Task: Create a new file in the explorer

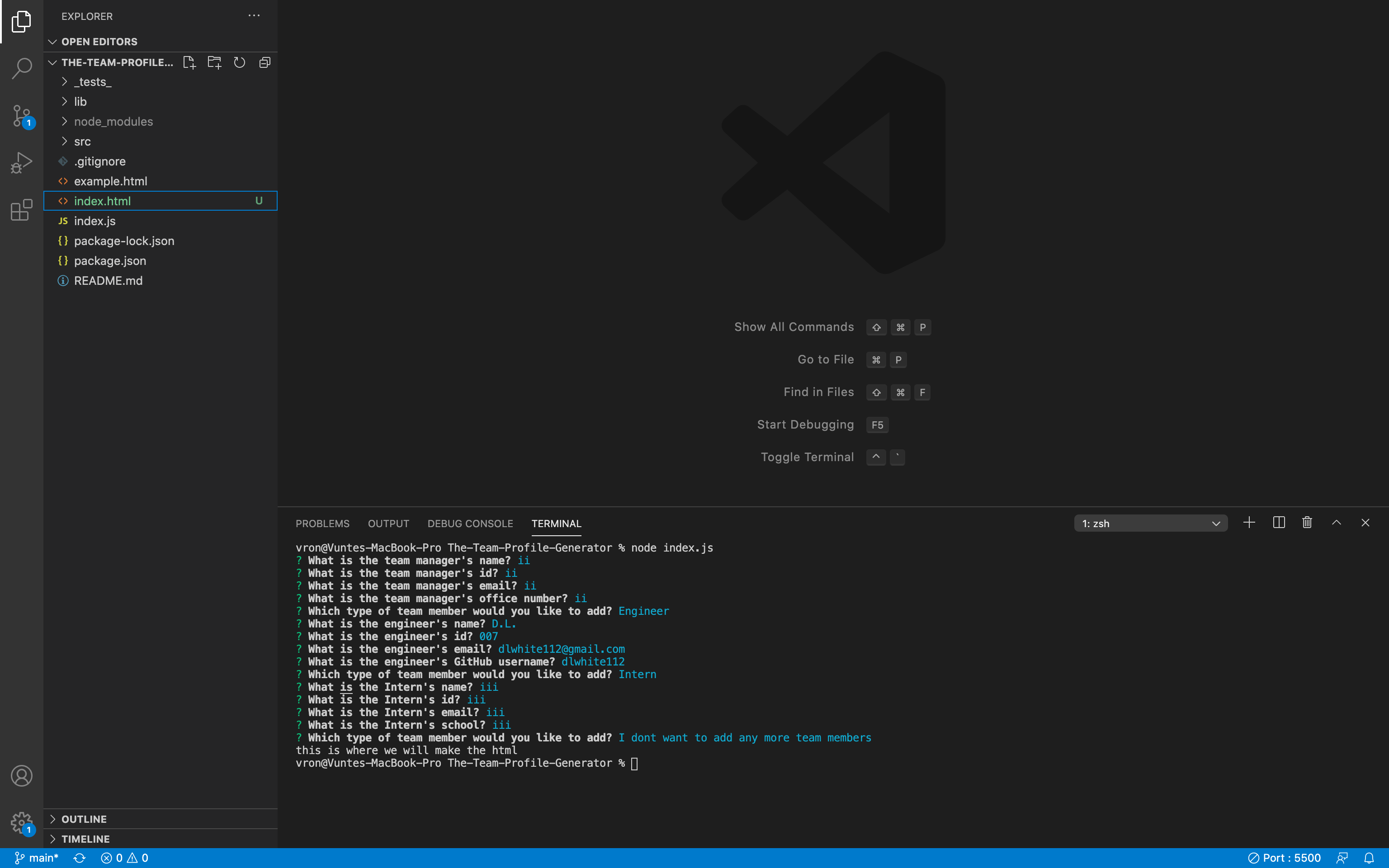Action: click(189, 62)
